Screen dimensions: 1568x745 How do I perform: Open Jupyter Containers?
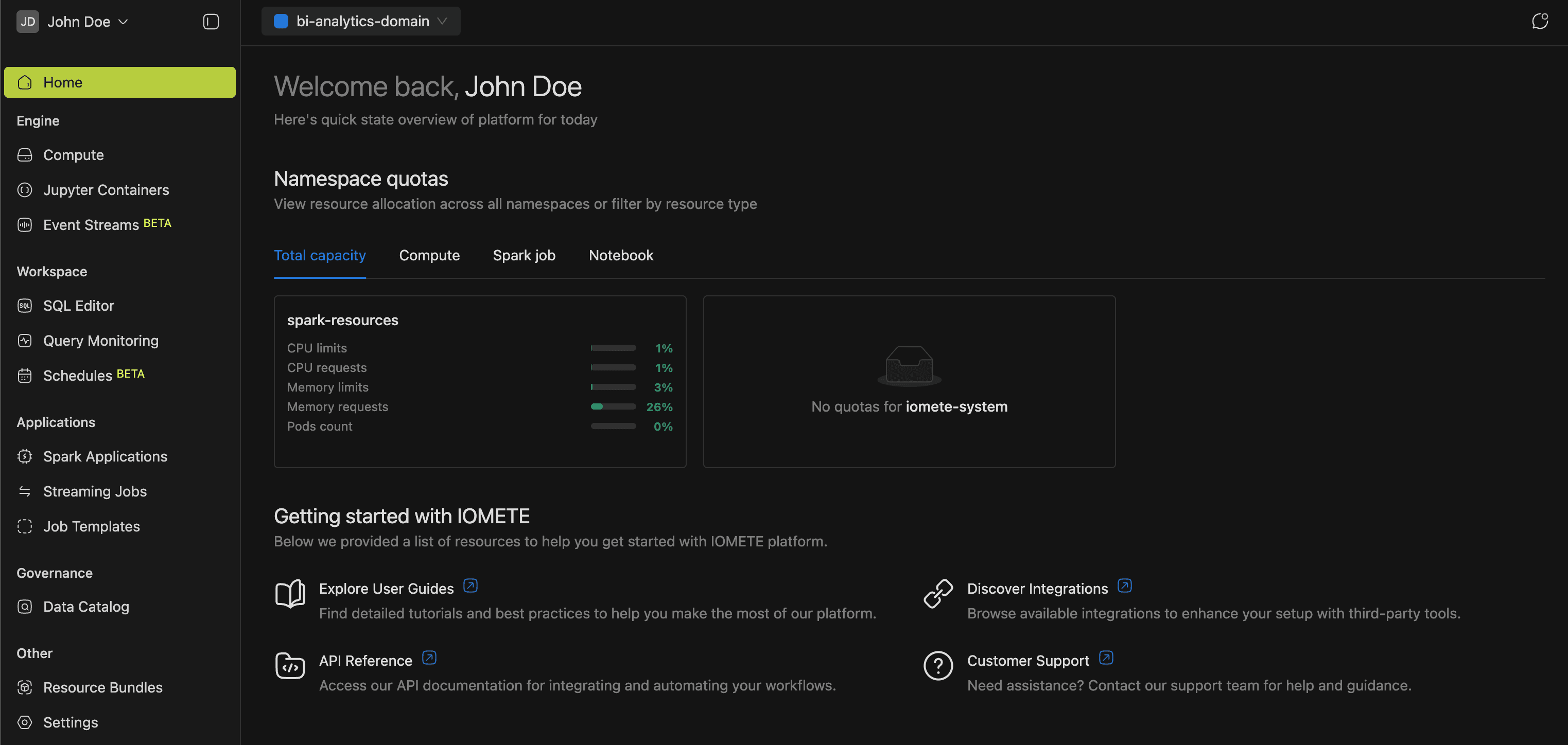pos(106,189)
